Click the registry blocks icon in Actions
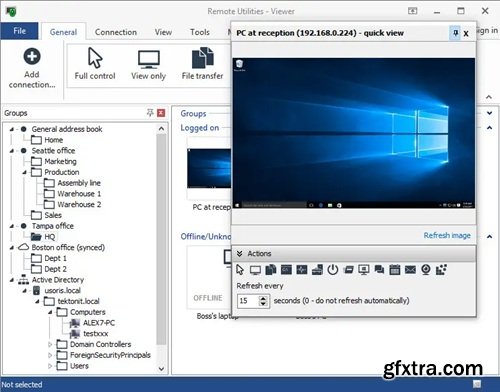 (441, 270)
